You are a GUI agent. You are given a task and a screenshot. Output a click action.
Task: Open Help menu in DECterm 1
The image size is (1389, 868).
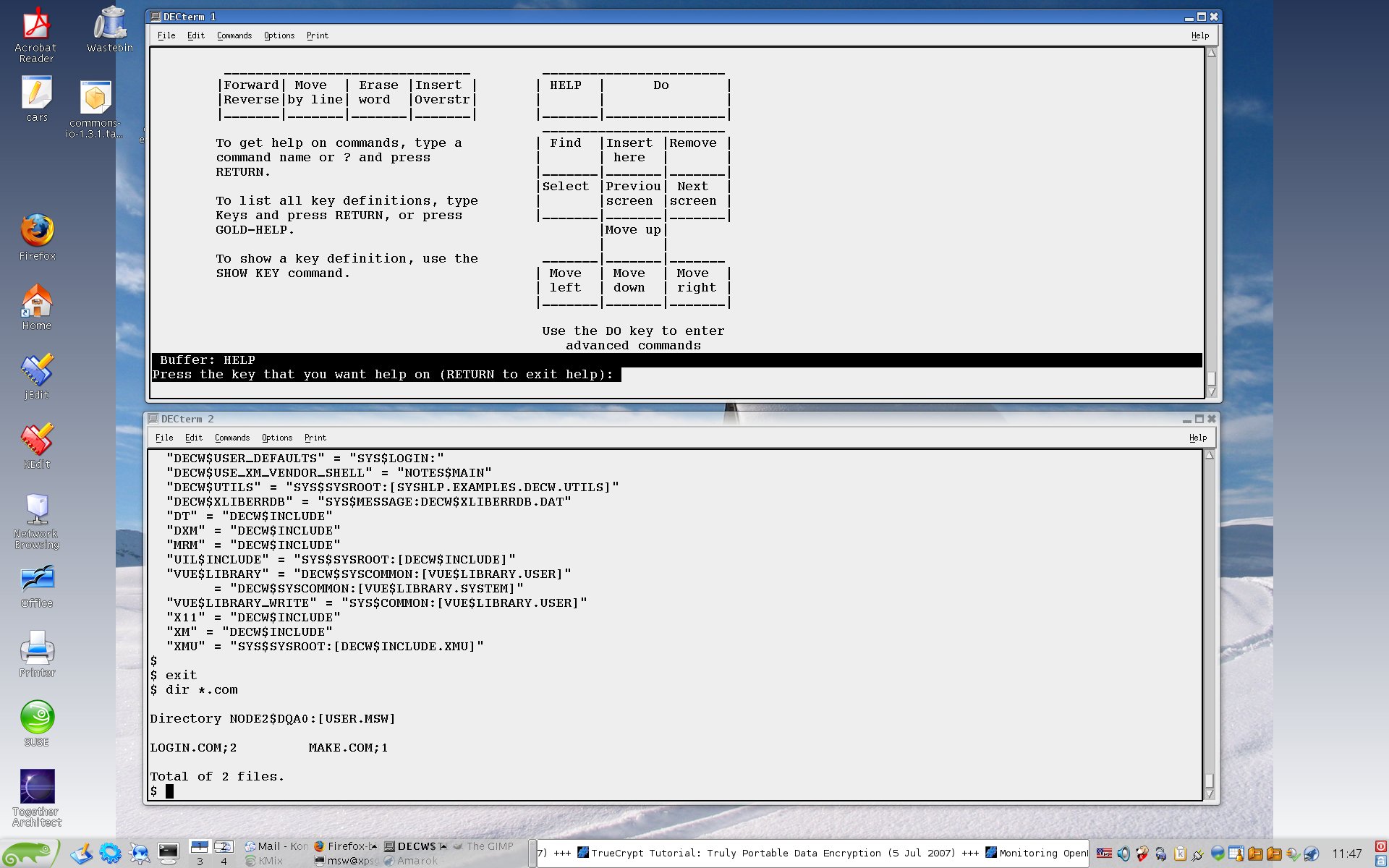click(x=1199, y=35)
